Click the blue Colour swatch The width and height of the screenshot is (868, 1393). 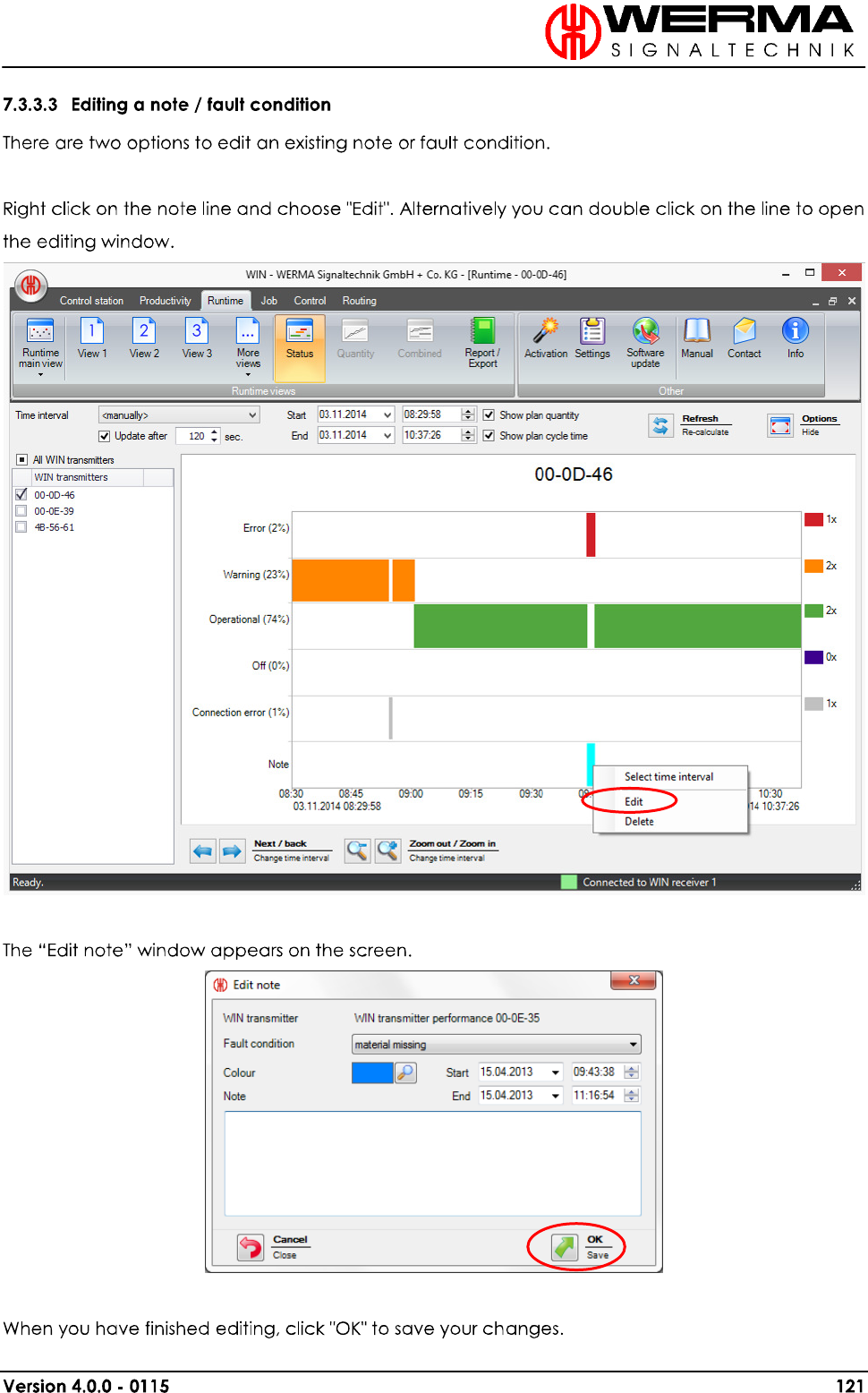pos(372,1073)
